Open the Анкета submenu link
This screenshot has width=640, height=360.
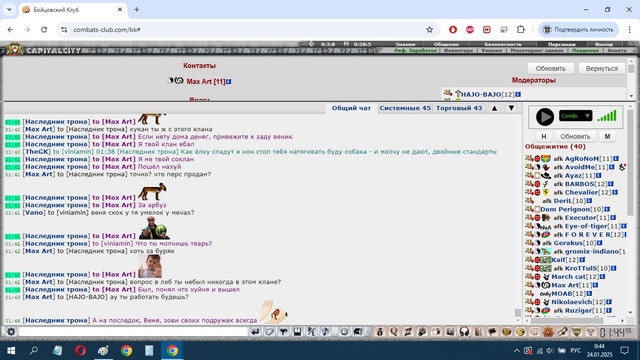(617, 51)
